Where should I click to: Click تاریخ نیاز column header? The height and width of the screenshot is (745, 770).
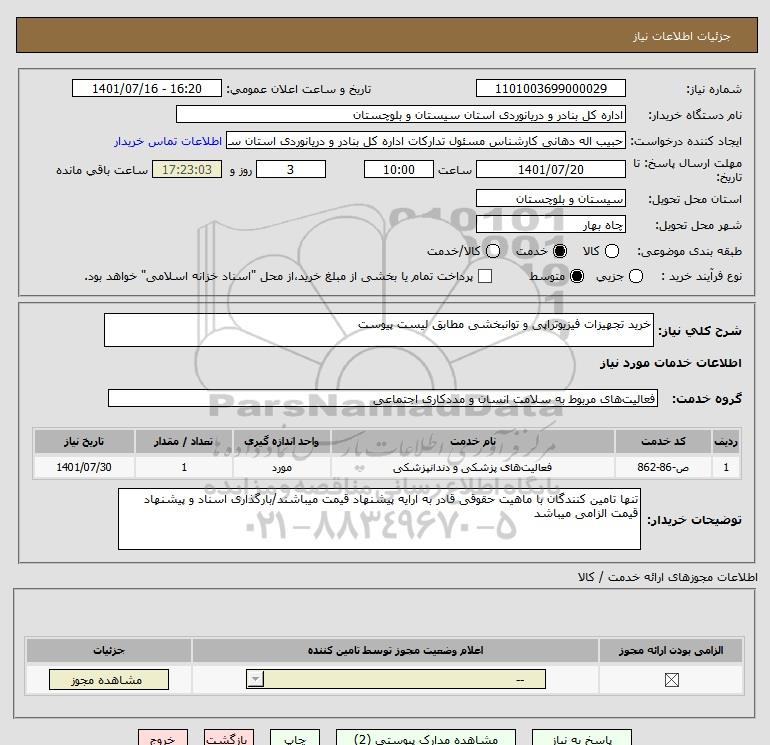click(84, 441)
